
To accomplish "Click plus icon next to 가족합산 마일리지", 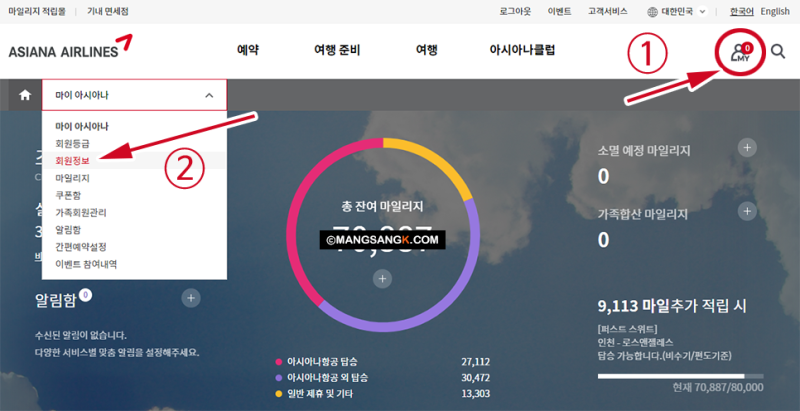I will click(747, 211).
